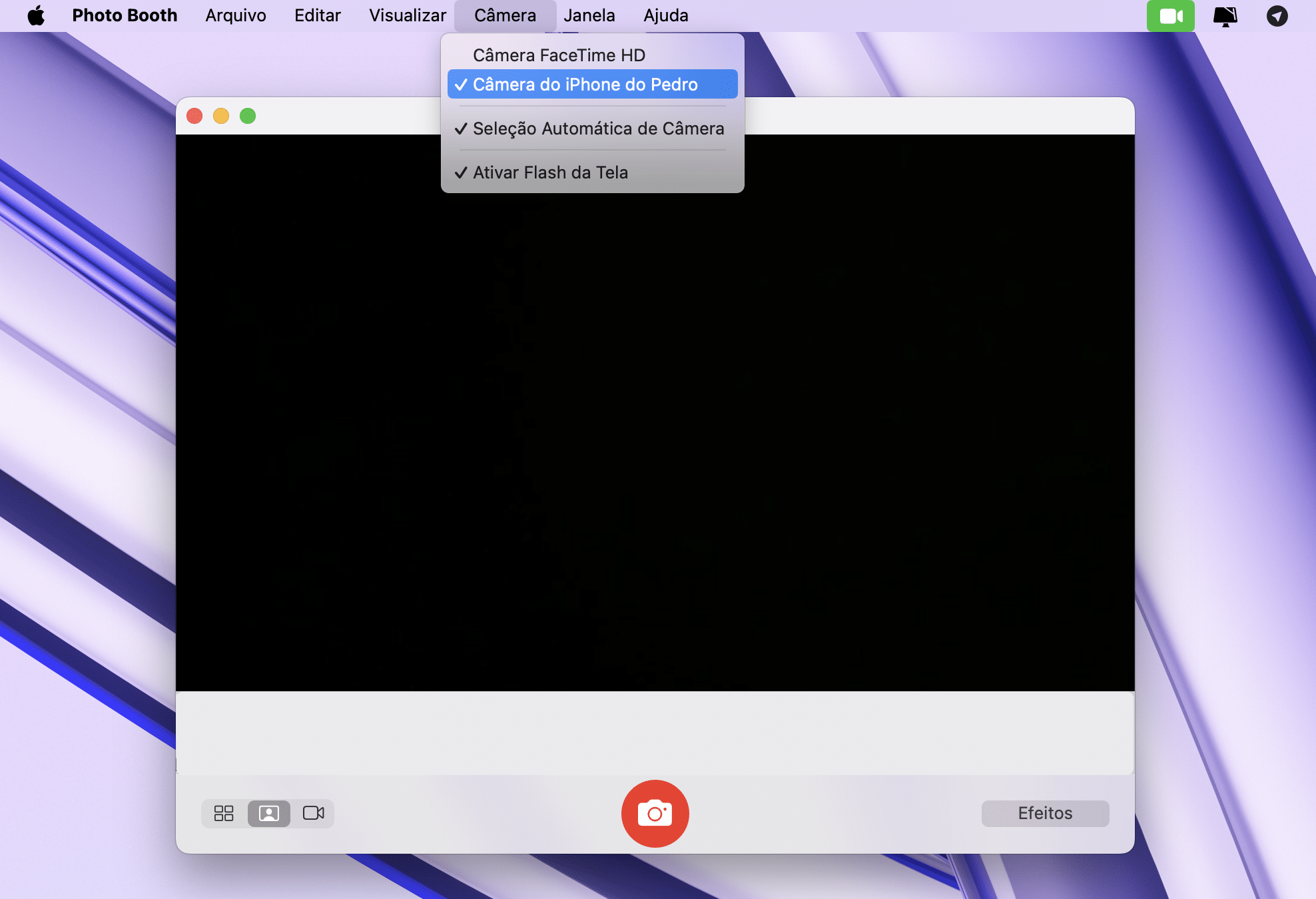Choose Câmera do iPhone do Pedro
This screenshot has width=1316, height=899.
point(592,85)
